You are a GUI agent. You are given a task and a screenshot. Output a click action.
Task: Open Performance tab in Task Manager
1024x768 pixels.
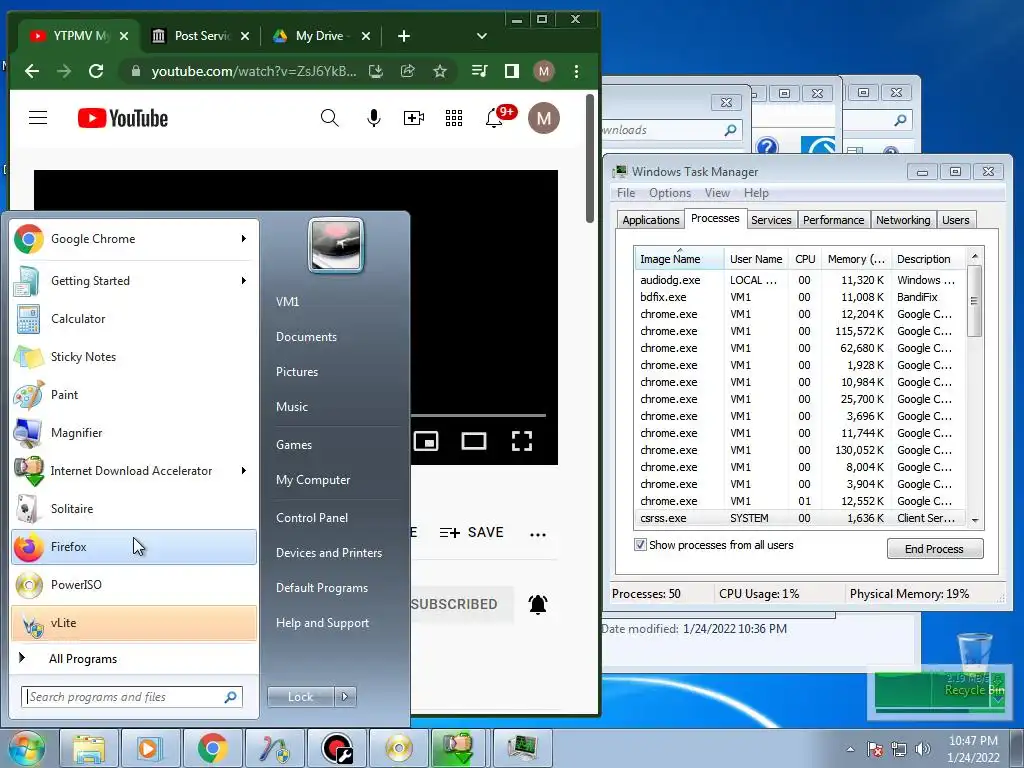coord(833,220)
